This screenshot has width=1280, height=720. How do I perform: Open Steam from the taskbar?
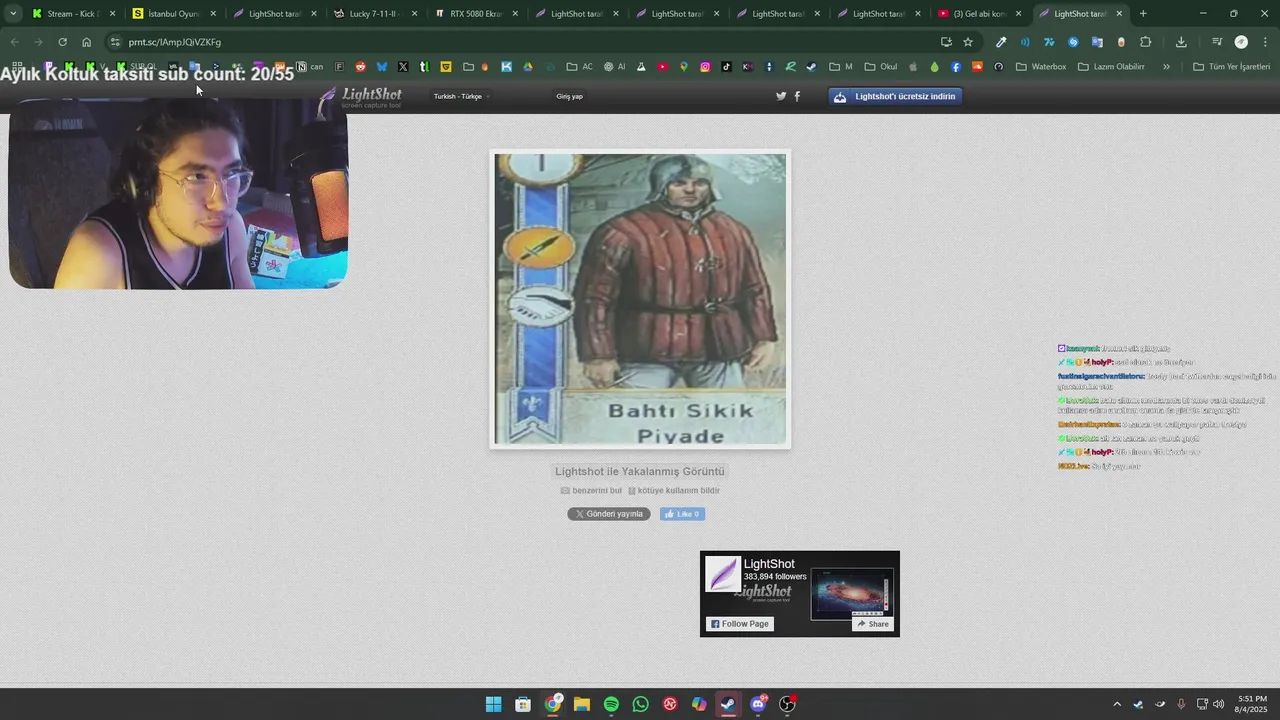tap(729, 704)
